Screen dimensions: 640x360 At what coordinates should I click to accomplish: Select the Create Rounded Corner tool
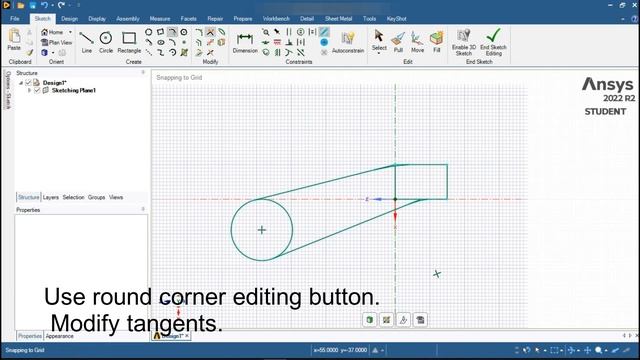pyautogui.click(x=199, y=32)
